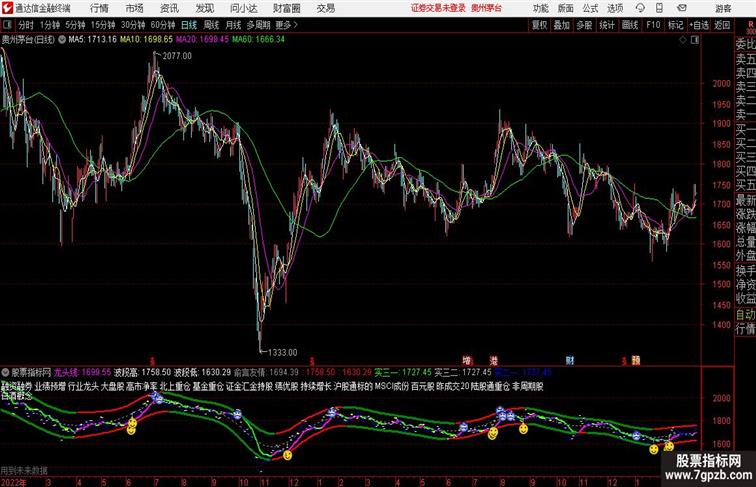Click the 统计 statistics toolbar button
Image resolution: width=756 pixels, height=487 pixels.
point(607,25)
